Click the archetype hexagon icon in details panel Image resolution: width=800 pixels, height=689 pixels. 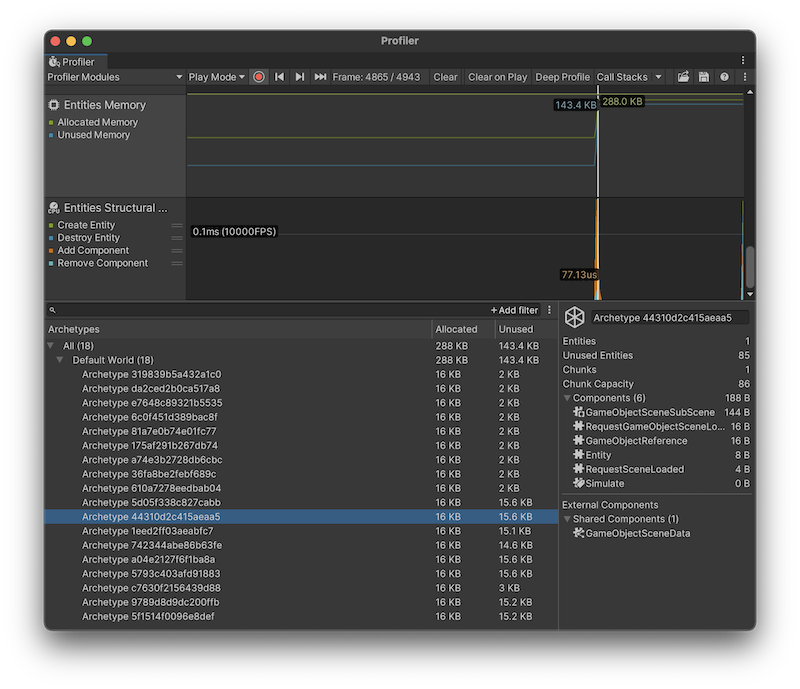[x=572, y=317]
